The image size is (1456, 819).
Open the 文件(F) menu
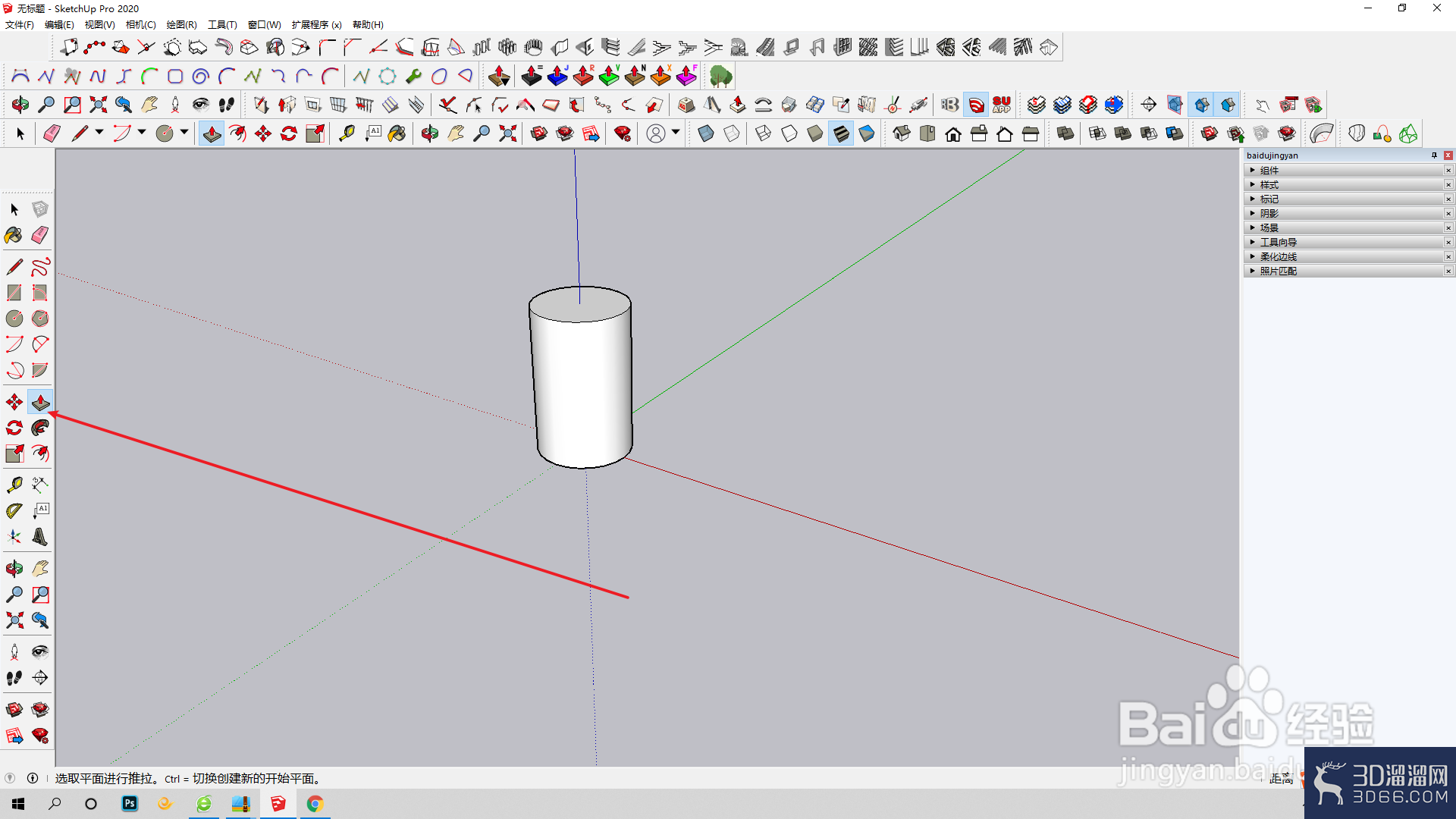[20, 25]
